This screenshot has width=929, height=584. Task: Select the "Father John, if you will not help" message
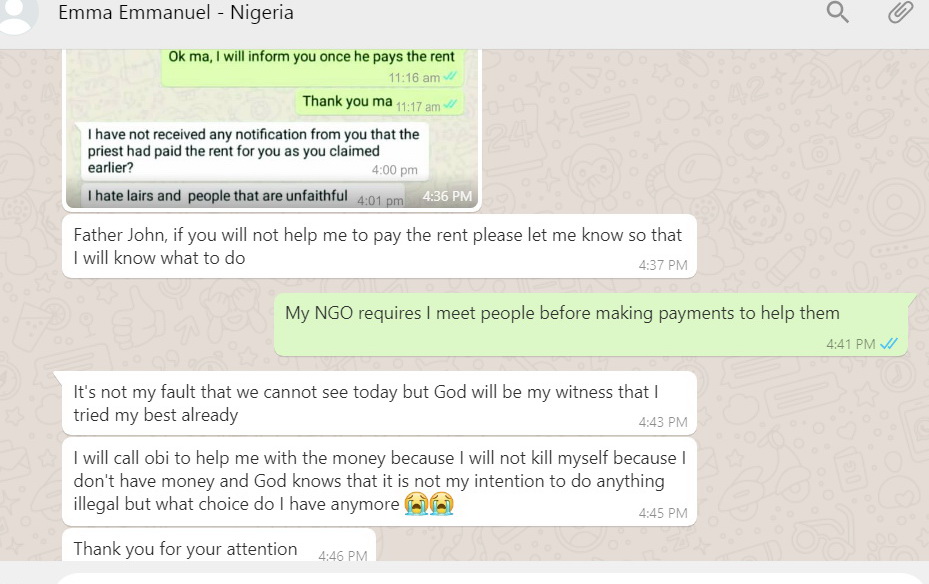378,246
